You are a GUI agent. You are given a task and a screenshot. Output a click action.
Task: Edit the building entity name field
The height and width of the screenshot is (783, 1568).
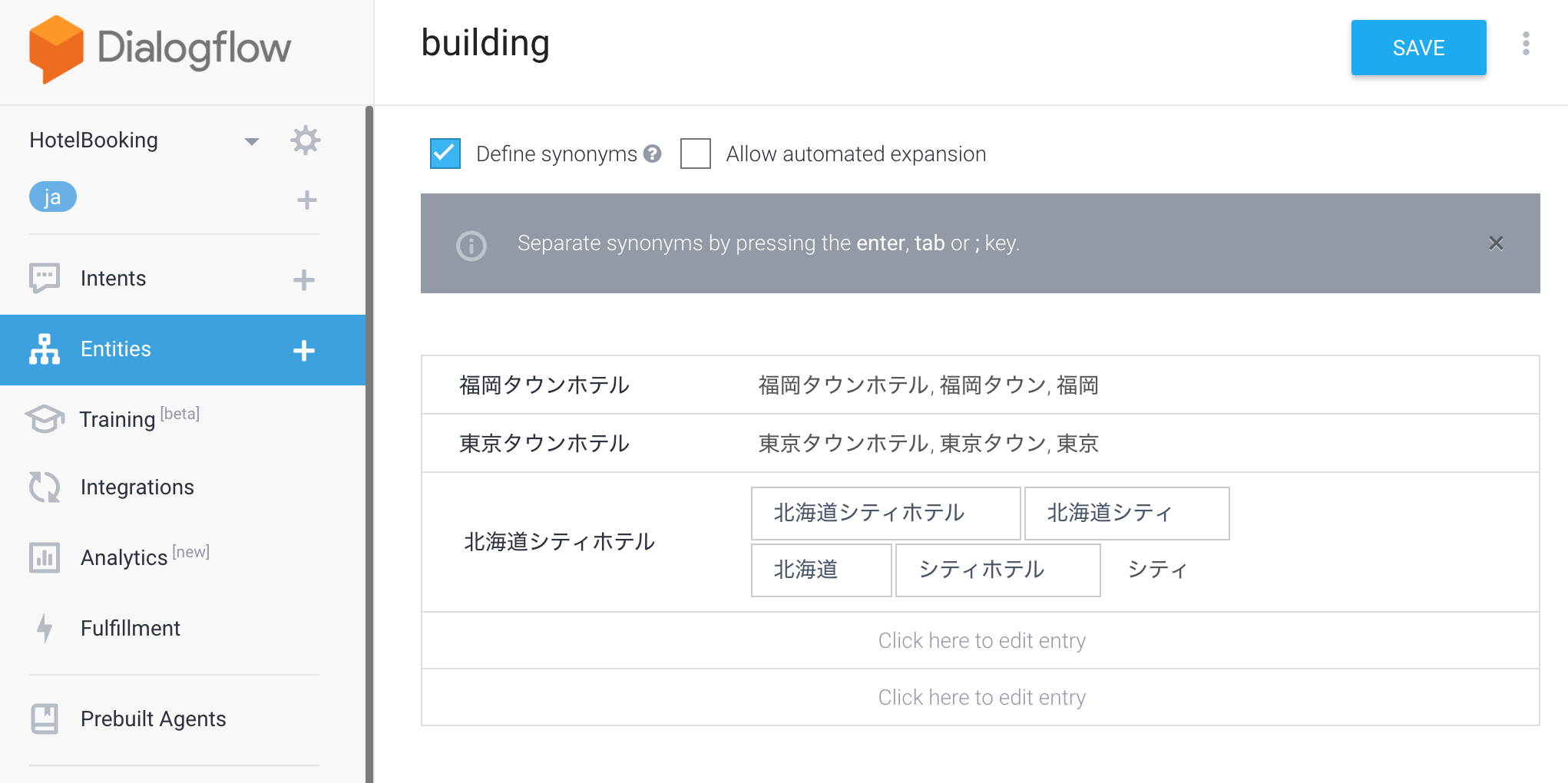[x=485, y=44]
